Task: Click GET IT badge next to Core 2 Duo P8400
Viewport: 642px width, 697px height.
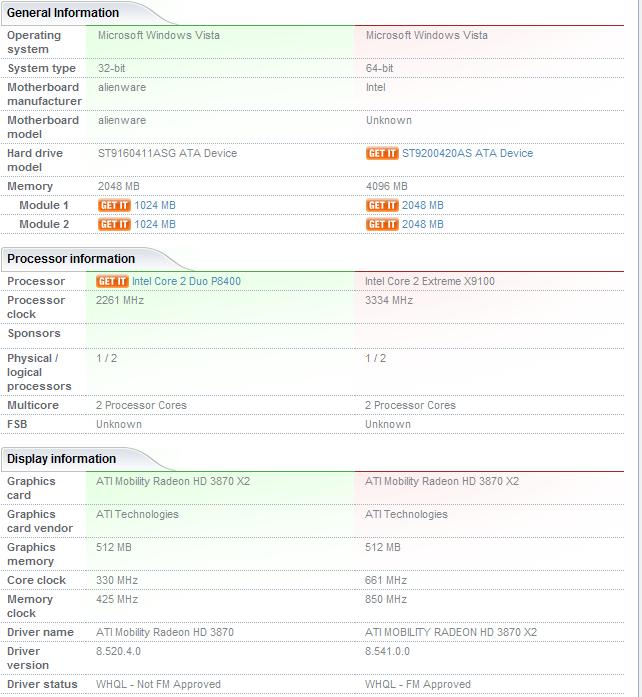Action: point(112,282)
